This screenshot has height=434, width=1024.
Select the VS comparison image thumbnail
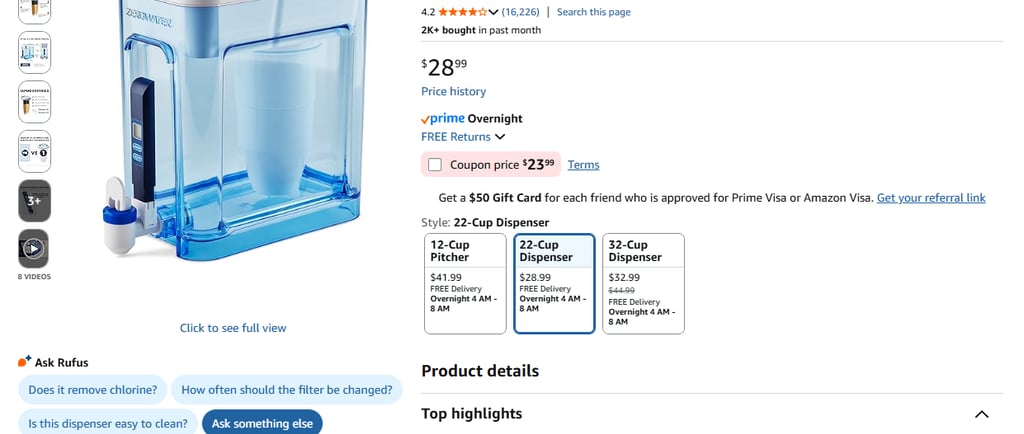coord(34,151)
